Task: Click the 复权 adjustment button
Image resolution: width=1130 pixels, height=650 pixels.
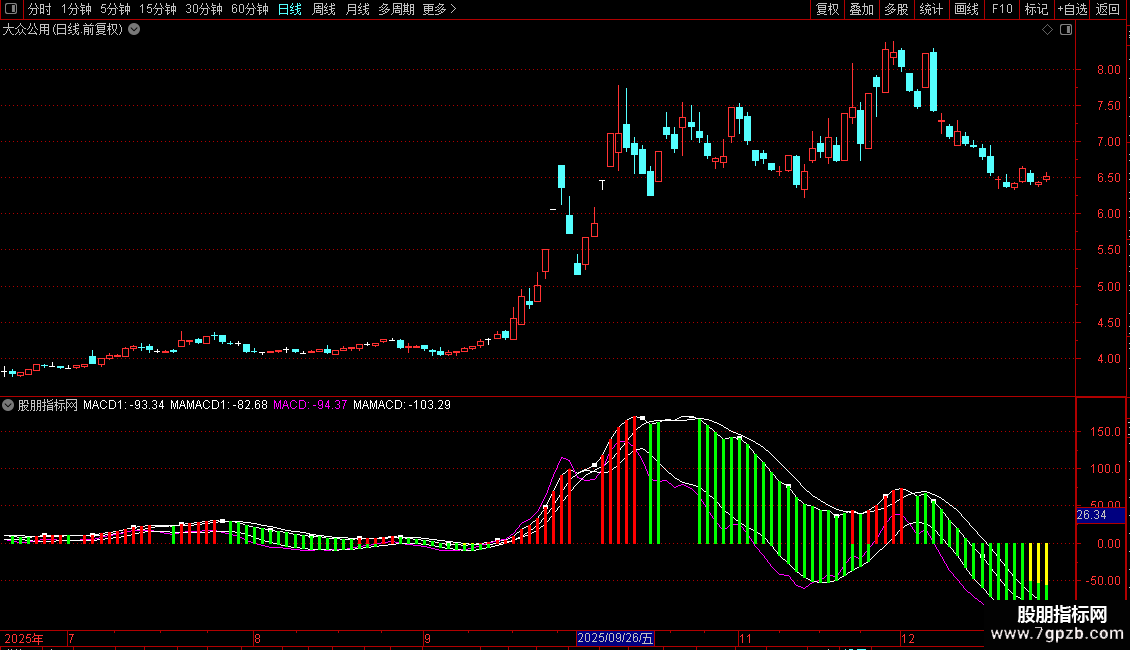Action: pos(827,9)
